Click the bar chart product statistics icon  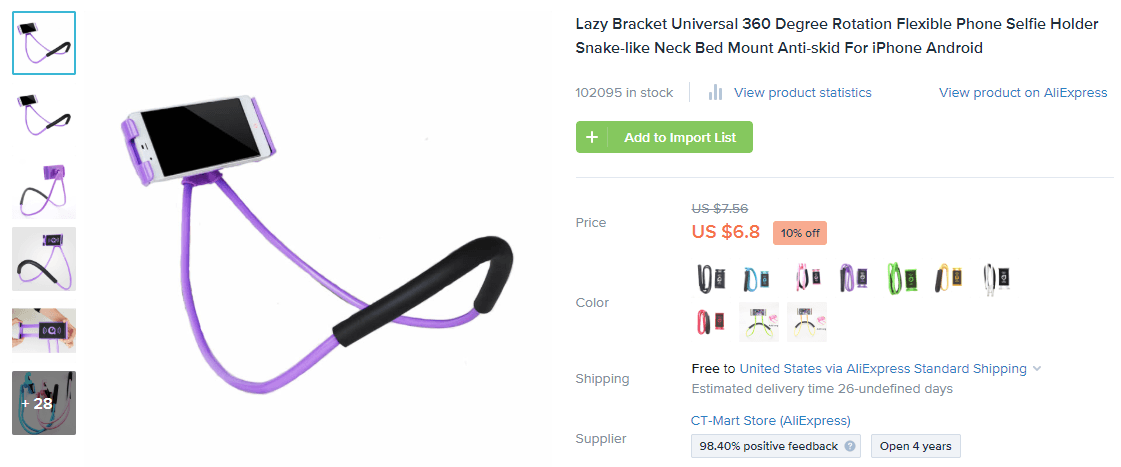(x=715, y=92)
